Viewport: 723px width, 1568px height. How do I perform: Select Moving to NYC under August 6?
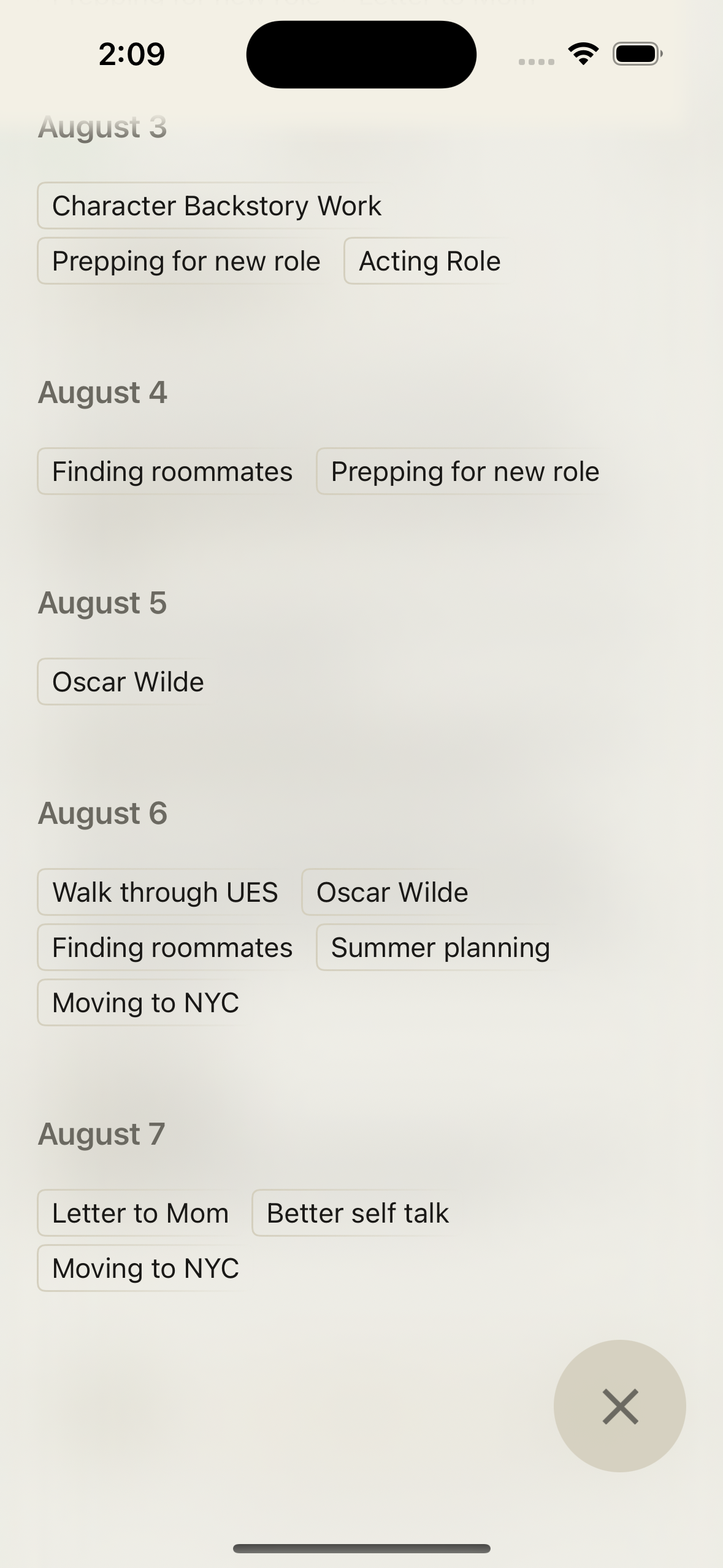tap(145, 1003)
